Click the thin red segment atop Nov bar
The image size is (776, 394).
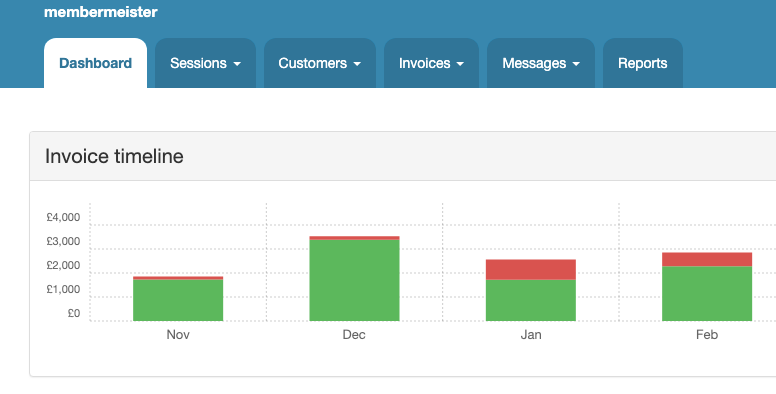178,278
